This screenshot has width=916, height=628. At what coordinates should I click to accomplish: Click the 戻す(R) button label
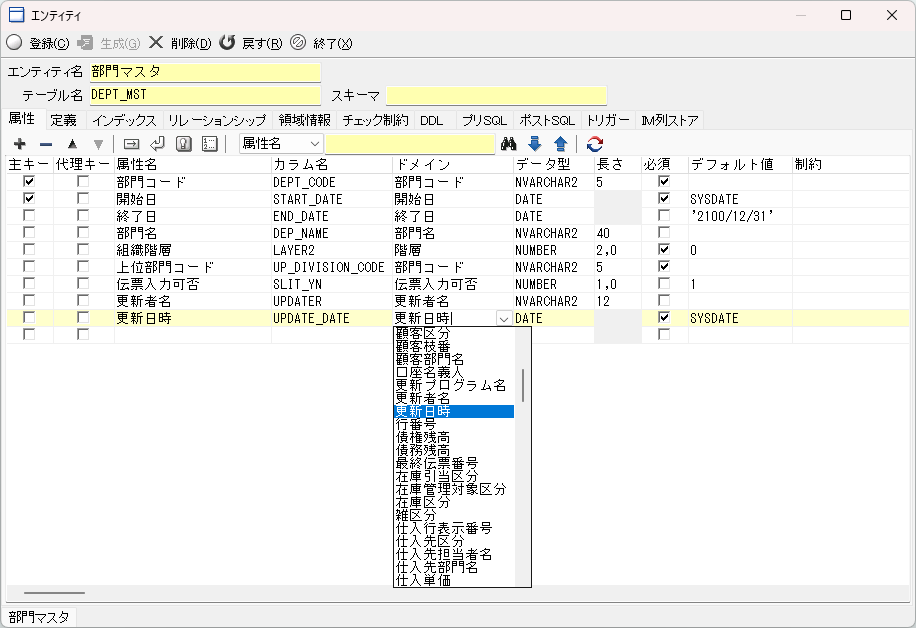click(x=262, y=44)
